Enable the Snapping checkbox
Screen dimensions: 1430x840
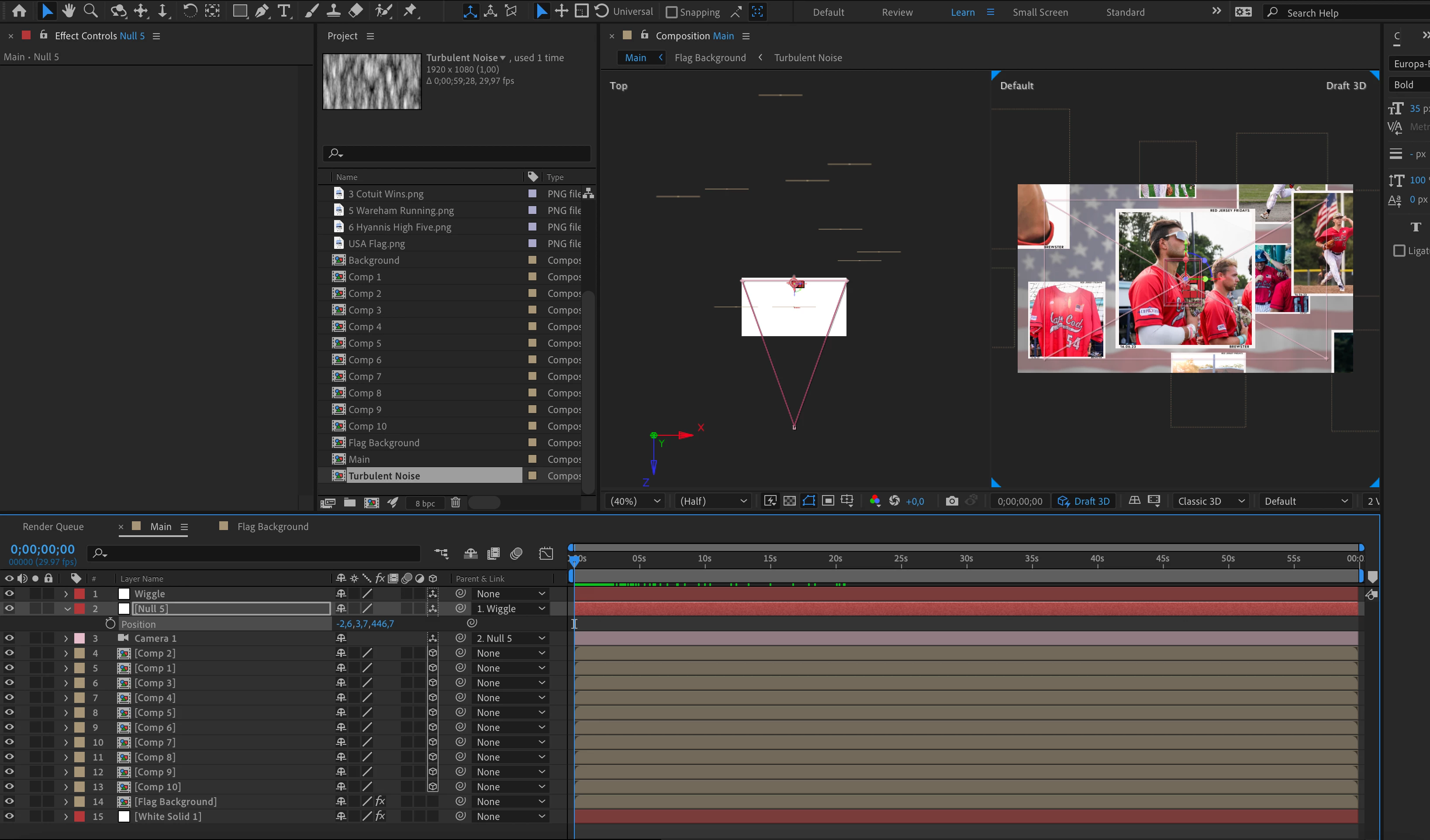point(671,12)
